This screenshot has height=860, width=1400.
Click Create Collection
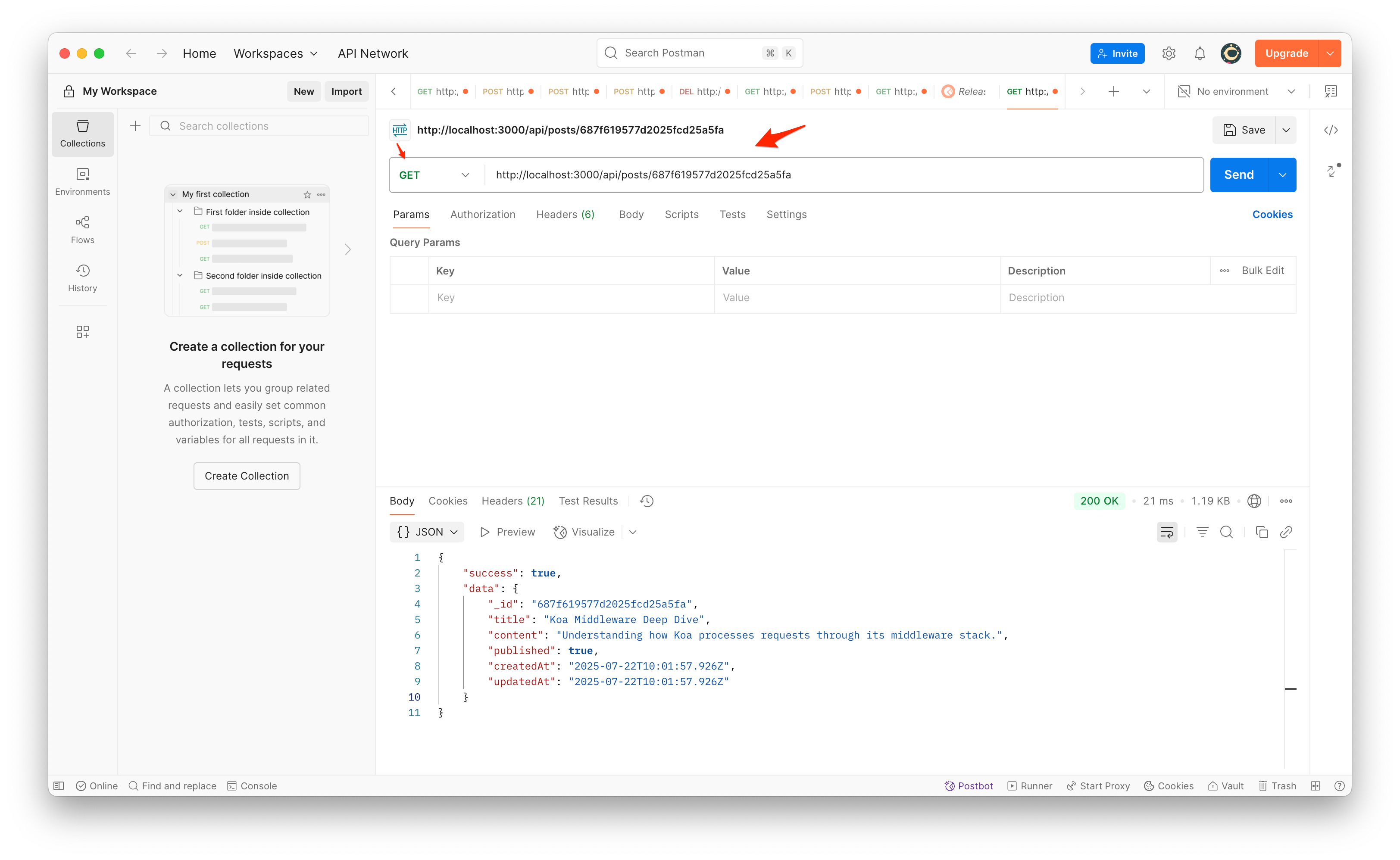[246, 476]
